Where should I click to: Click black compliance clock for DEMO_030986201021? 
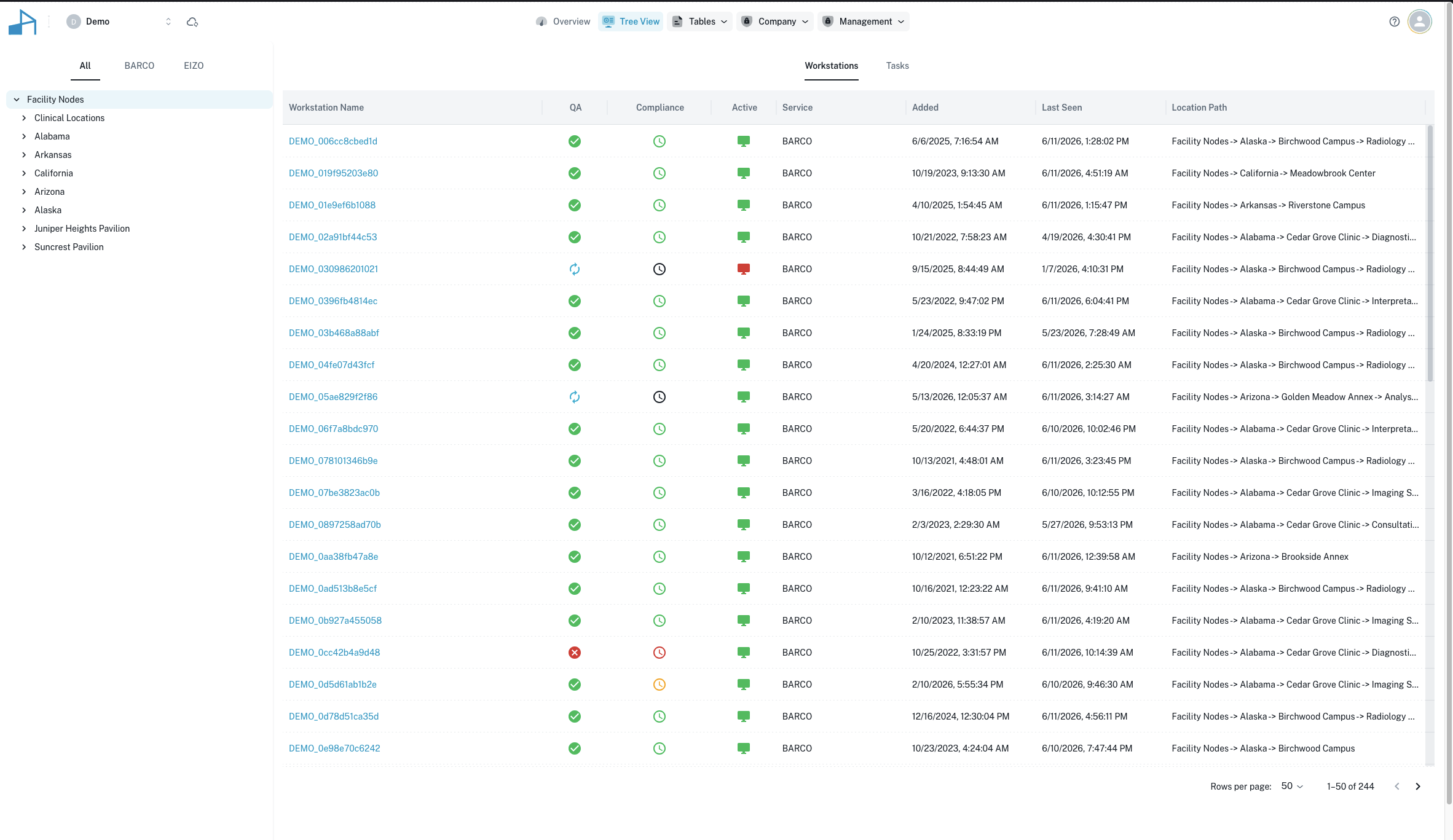pos(660,269)
